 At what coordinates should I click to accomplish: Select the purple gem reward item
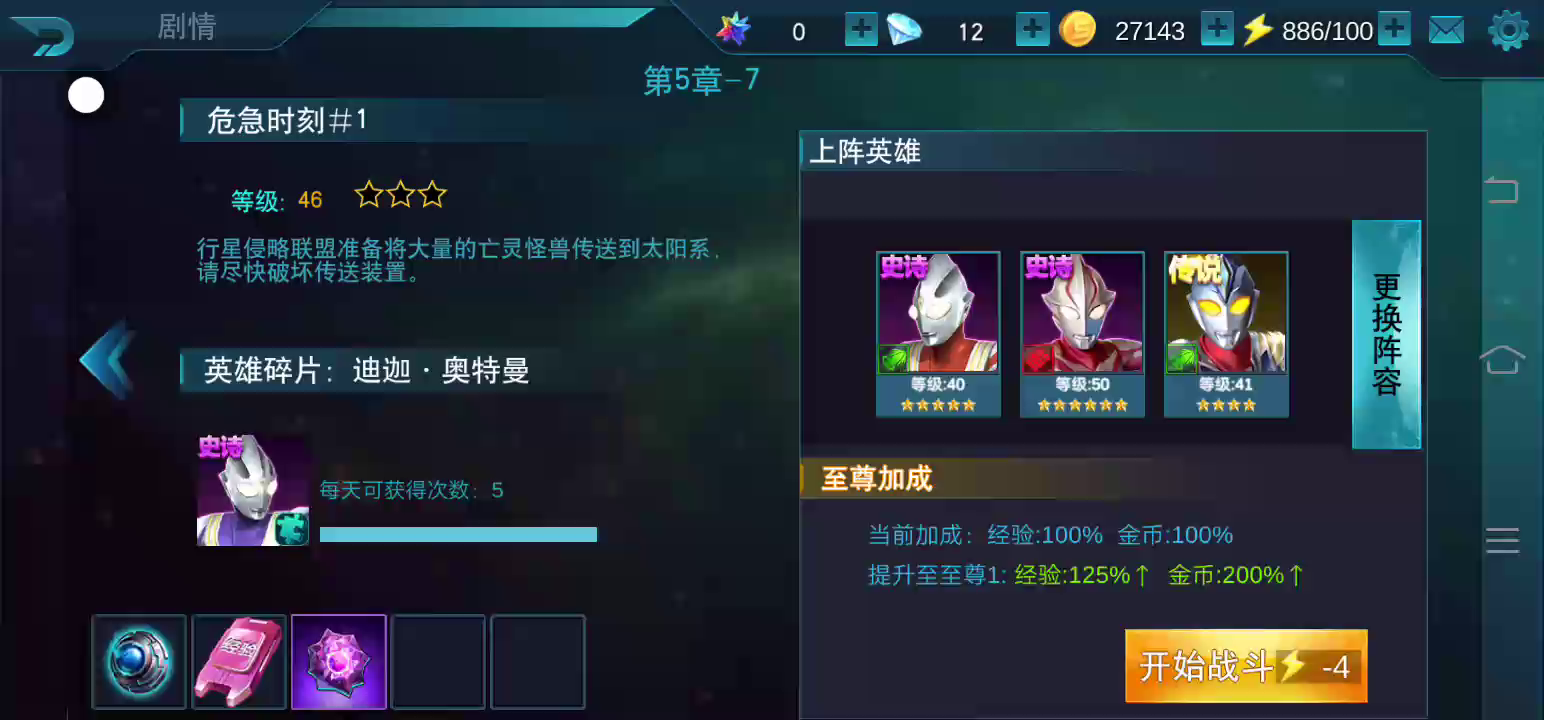point(339,662)
